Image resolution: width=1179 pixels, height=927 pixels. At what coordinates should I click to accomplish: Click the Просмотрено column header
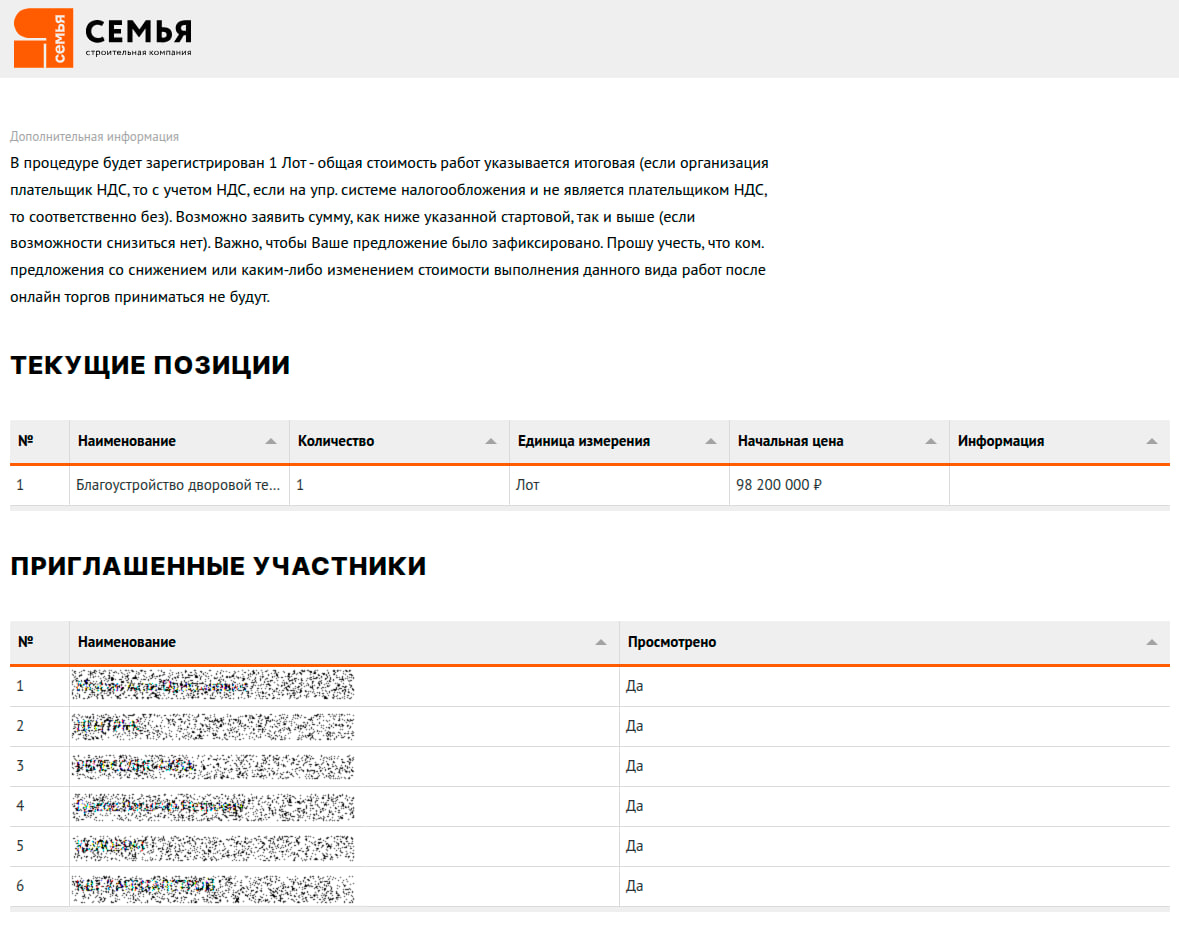coord(895,642)
